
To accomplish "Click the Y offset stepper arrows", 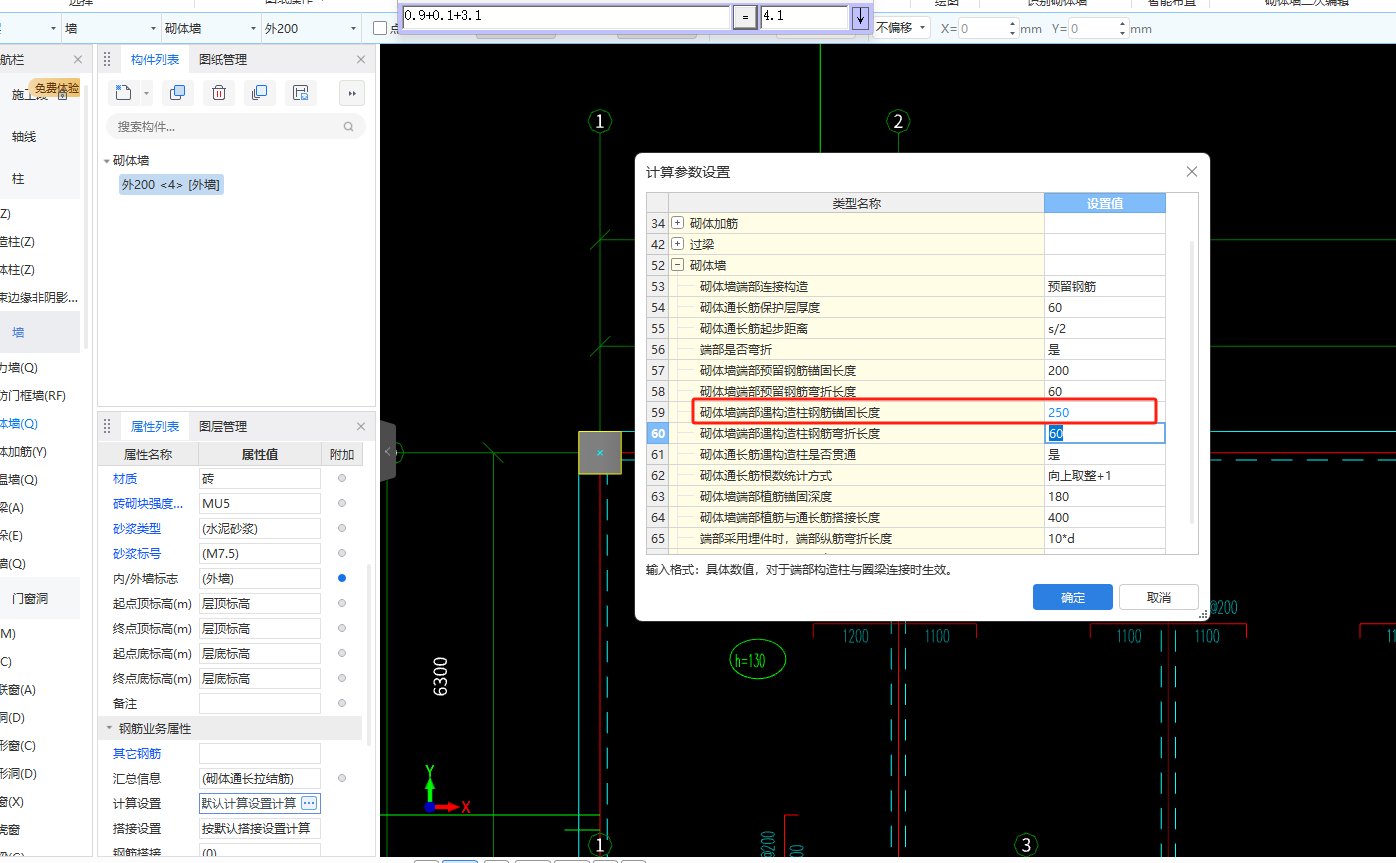I will [1121, 29].
